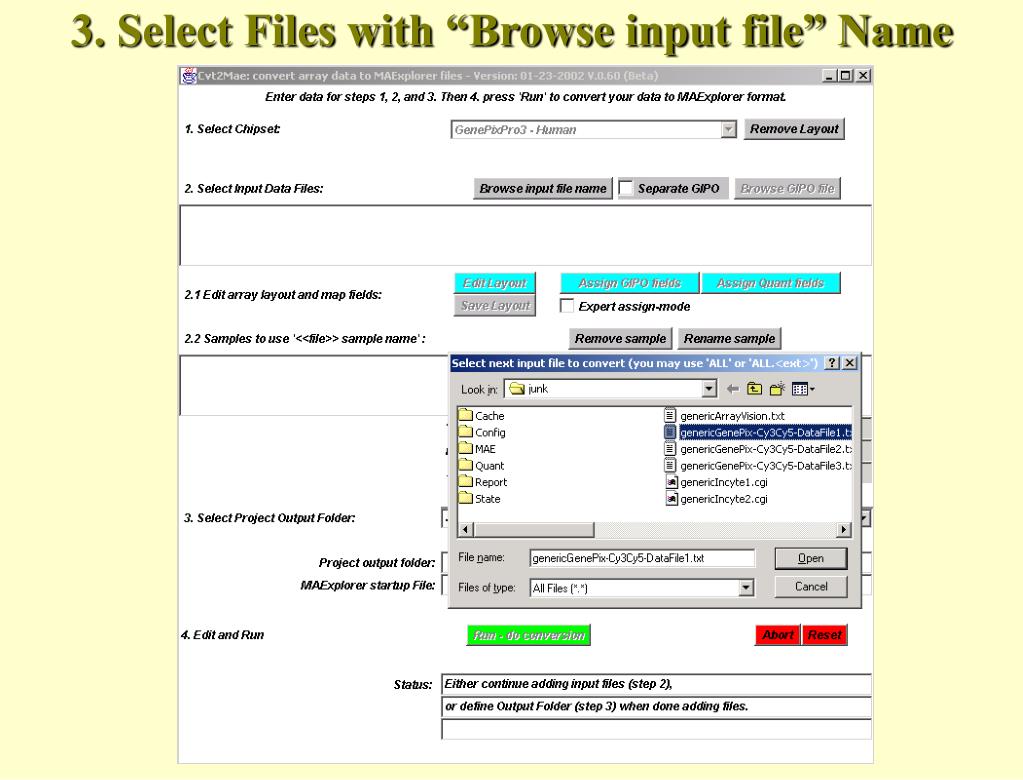Create new folder icon in file dialog

(776, 389)
